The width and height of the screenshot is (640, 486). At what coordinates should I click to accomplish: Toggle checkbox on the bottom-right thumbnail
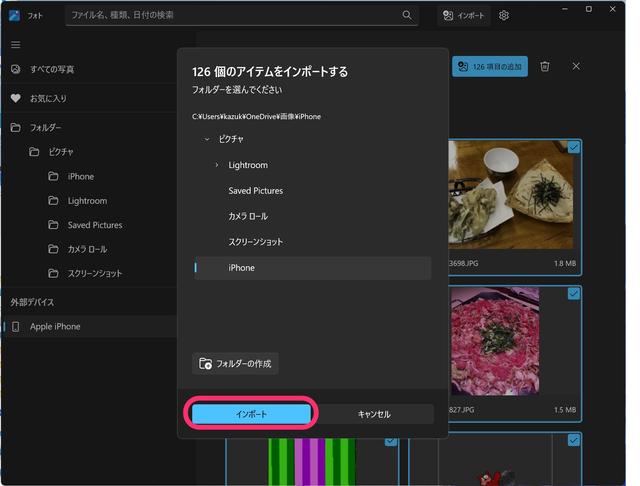(573, 440)
